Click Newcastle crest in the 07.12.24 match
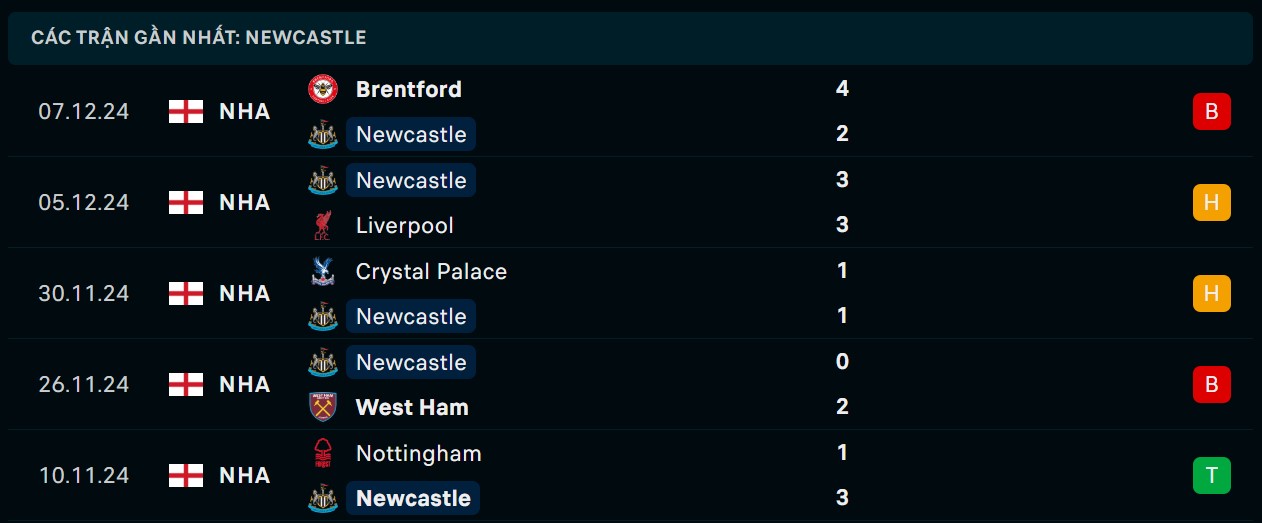The image size is (1262, 523). pyautogui.click(x=323, y=135)
